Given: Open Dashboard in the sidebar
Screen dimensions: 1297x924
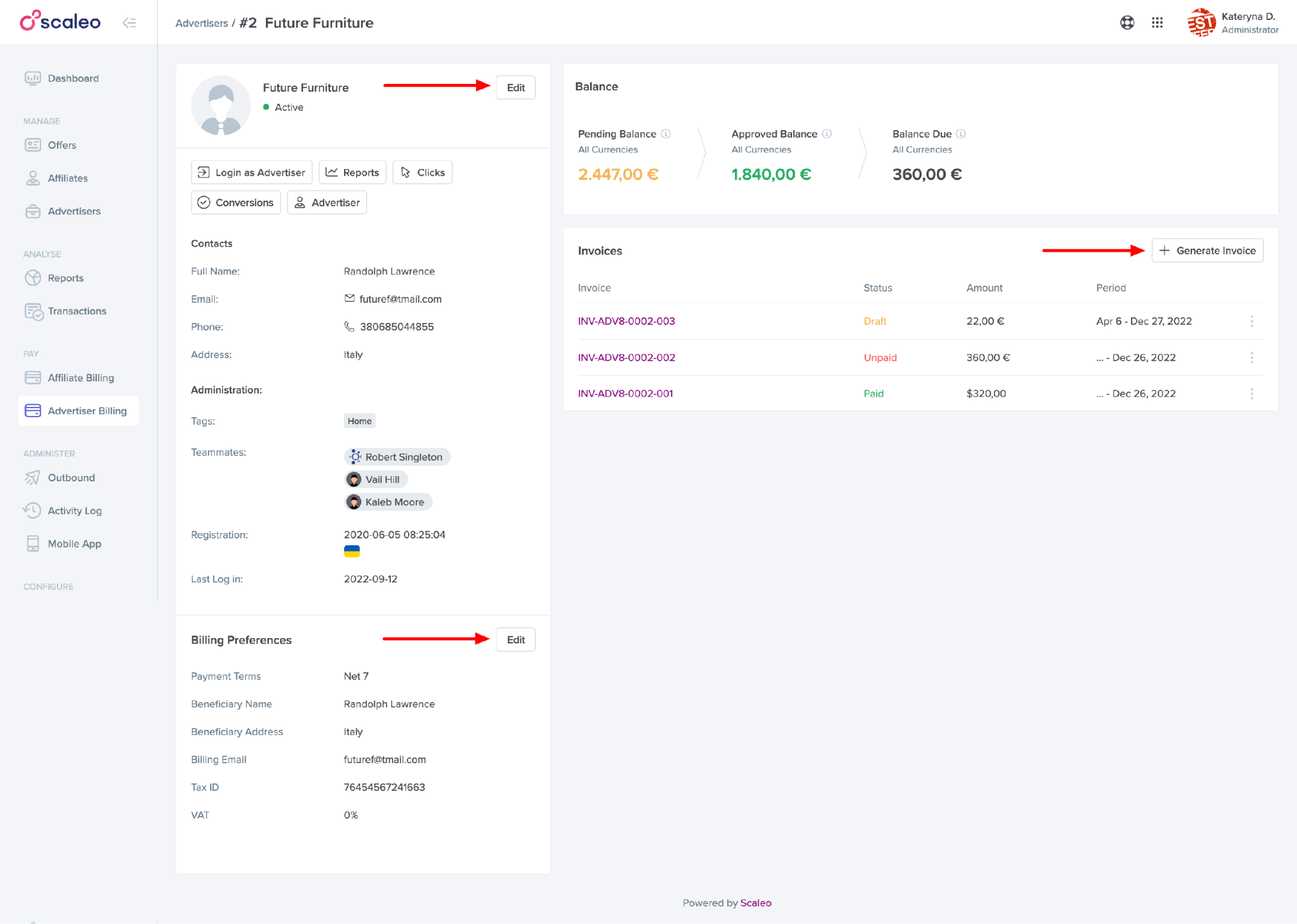Looking at the screenshot, I should coord(62,78).
